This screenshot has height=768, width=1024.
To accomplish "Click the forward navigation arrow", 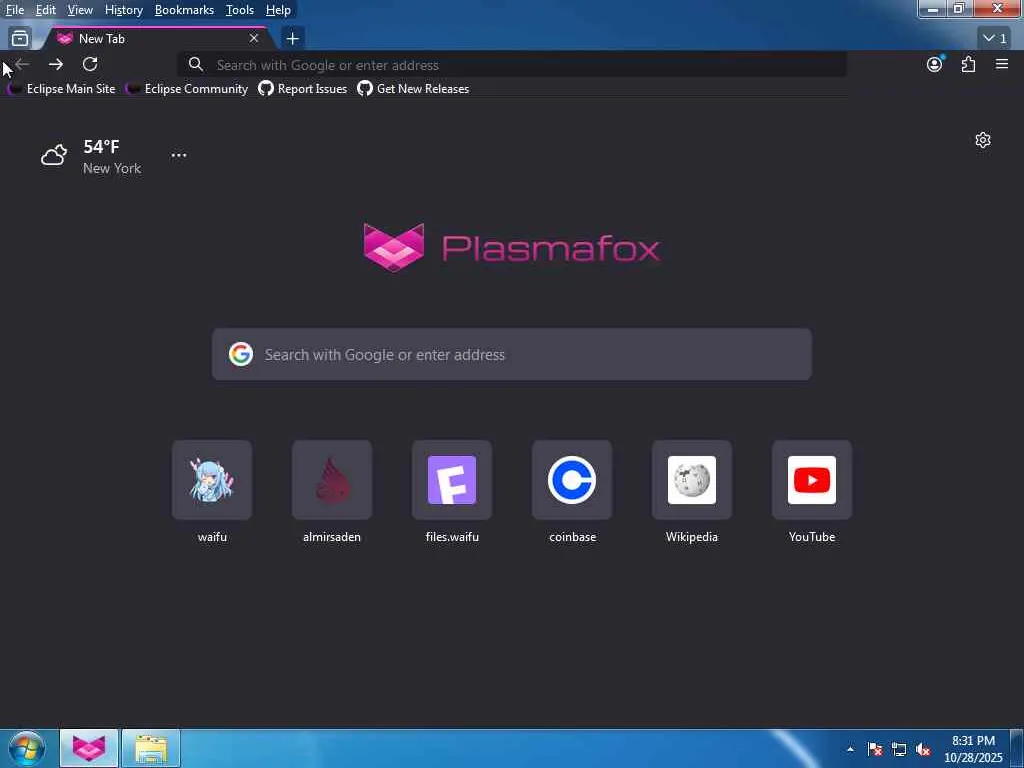I will [56, 64].
